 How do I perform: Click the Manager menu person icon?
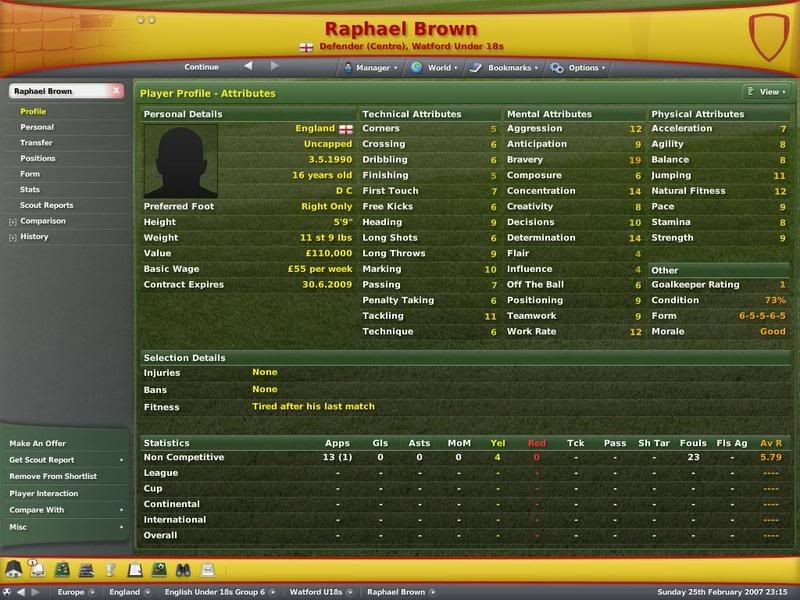pos(348,67)
